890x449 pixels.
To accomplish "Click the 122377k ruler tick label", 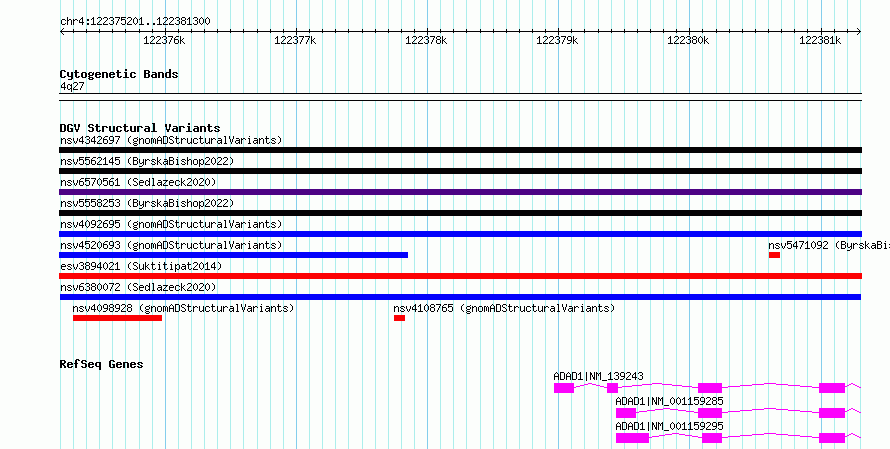I will tap(295, 40).
